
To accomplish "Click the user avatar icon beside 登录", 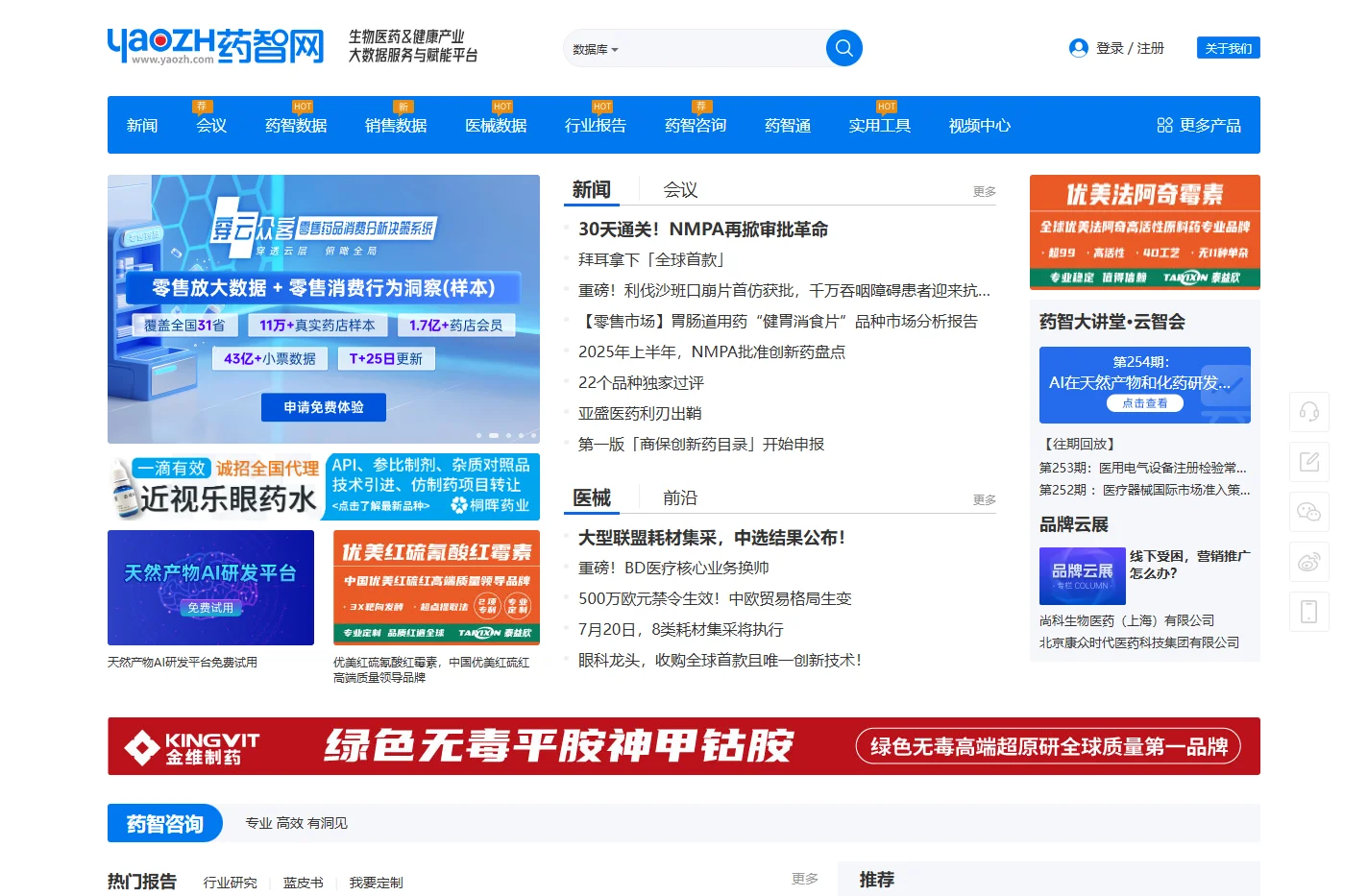I will tap(1079, 48).
